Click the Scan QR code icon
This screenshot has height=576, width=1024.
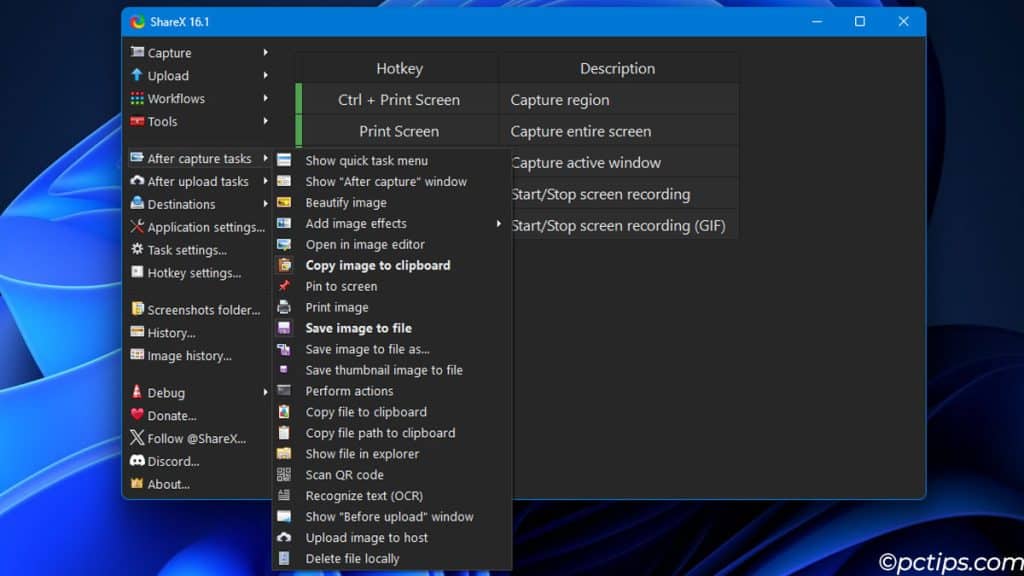click(284, 475)
